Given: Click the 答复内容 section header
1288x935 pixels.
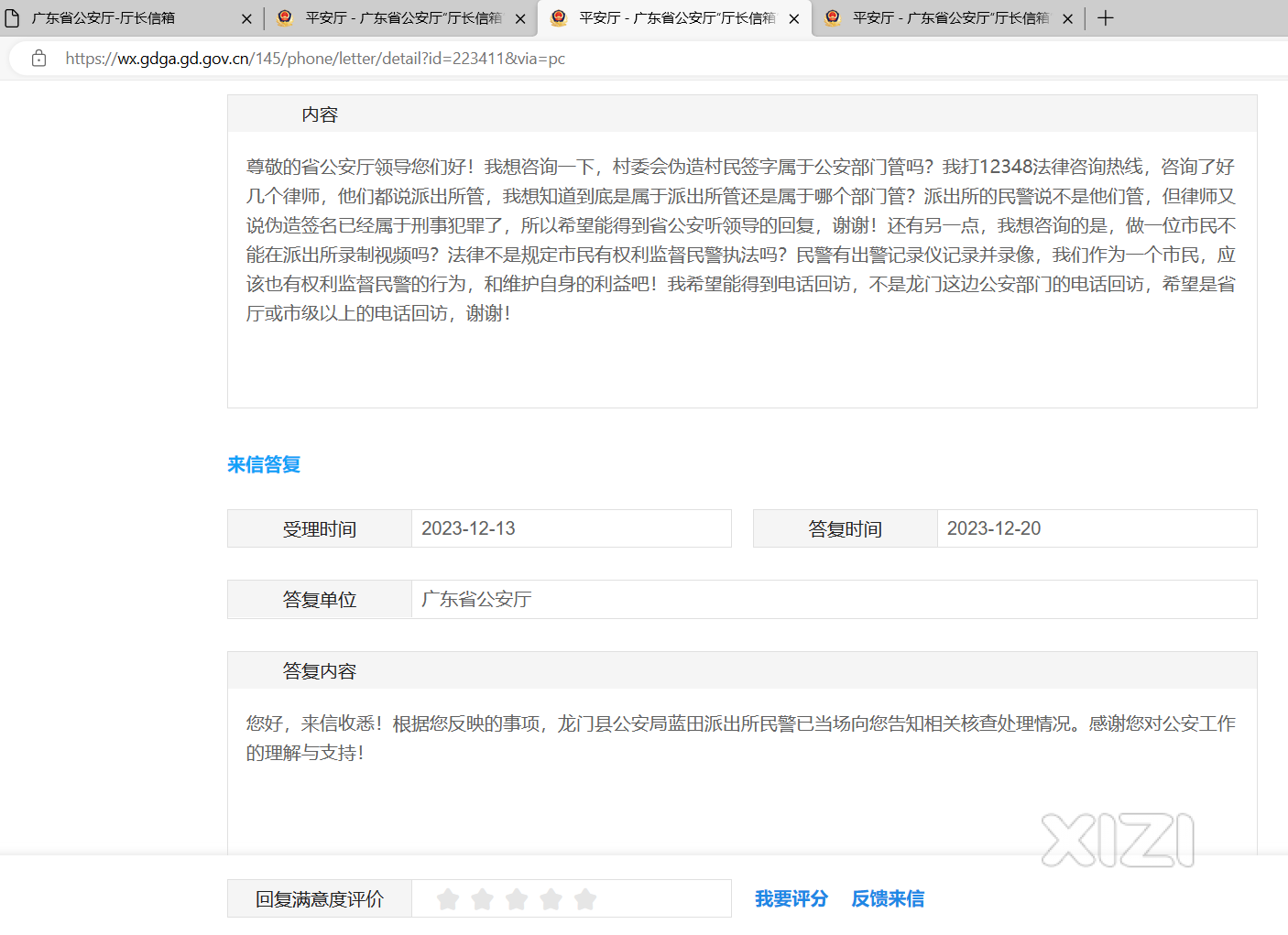Looking at the screenshot, I should [x=742, y=671].
